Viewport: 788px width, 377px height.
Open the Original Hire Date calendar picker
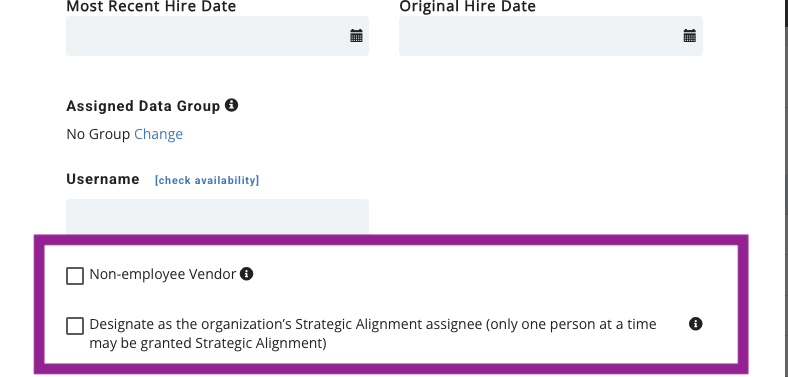[x=690, y=36]
